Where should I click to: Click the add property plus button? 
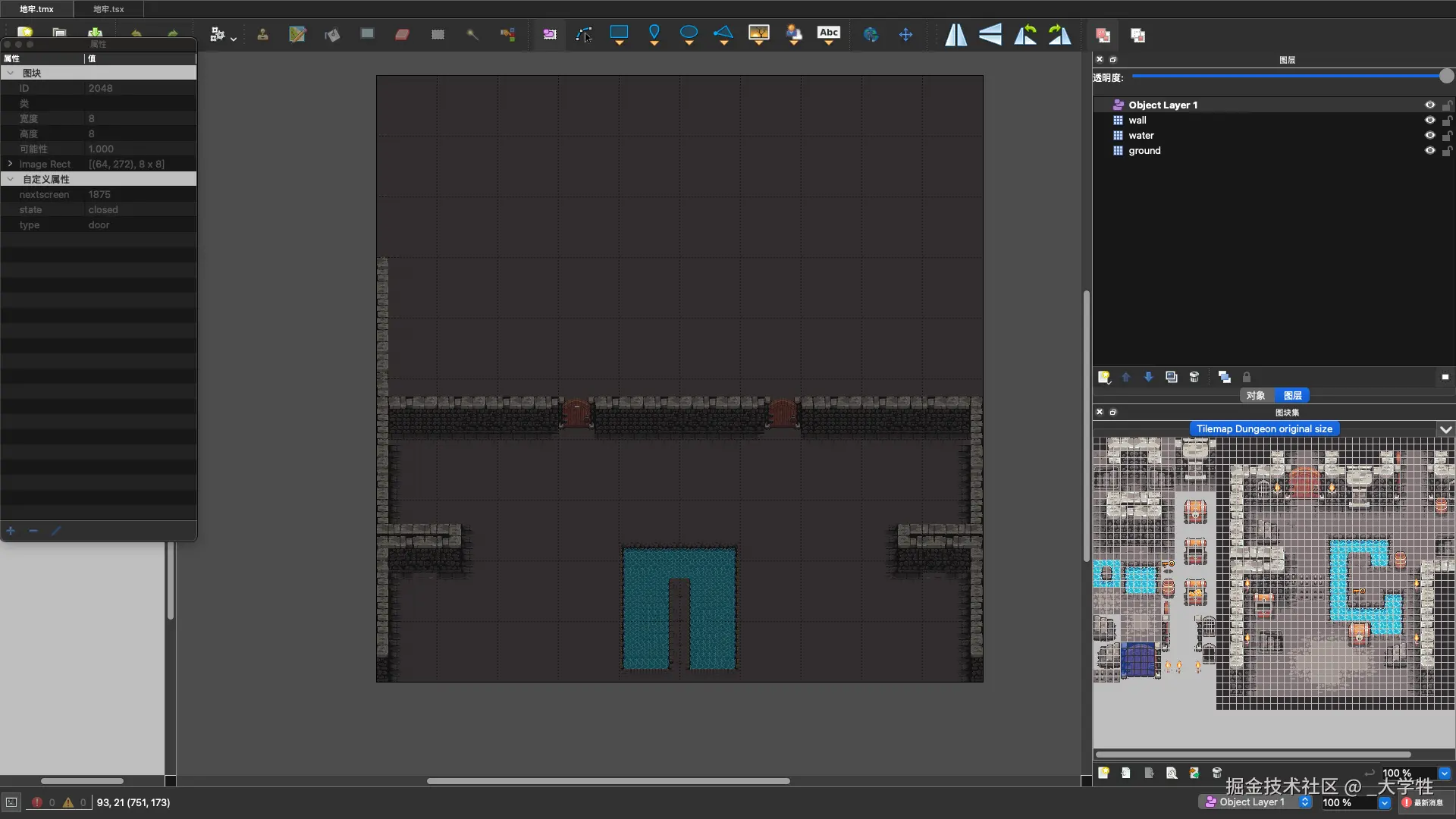click(x=11, y=531)
